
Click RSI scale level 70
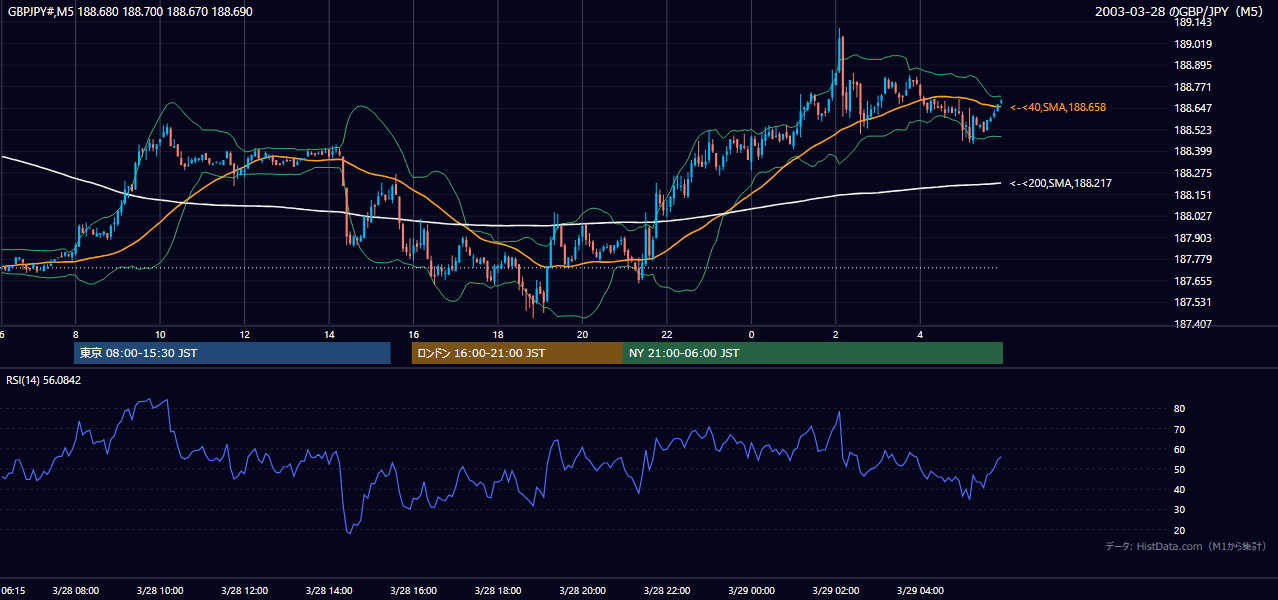point(1180,429)
